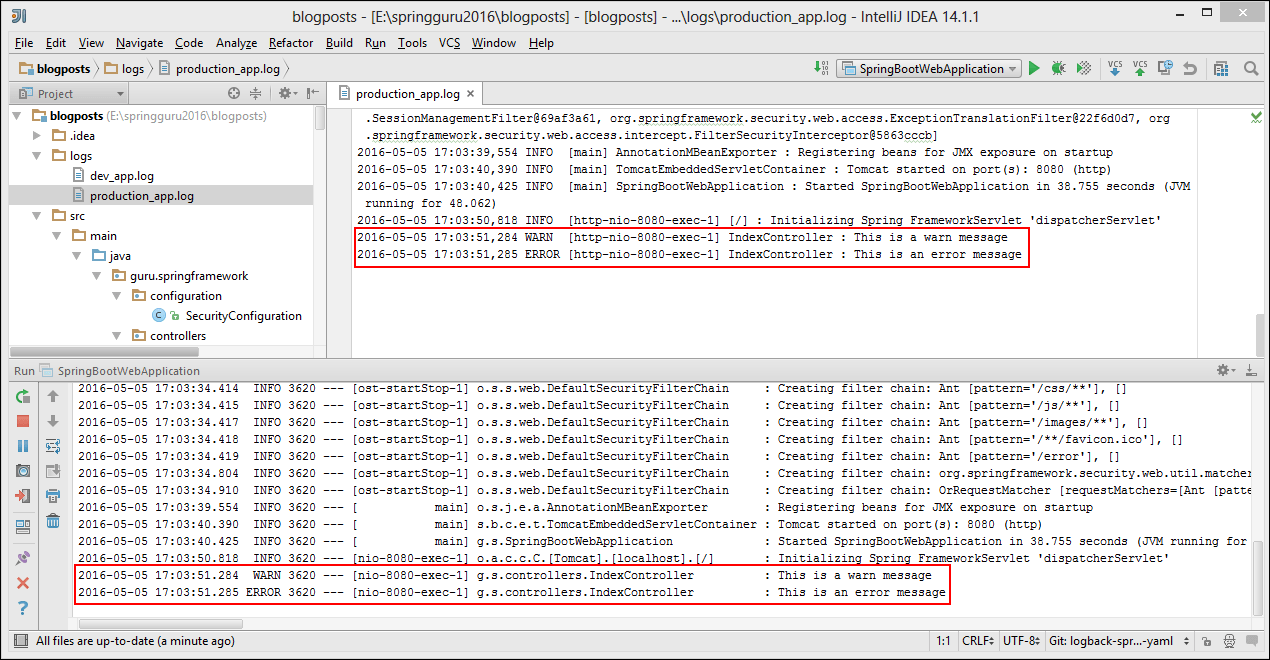Stop the running process with red square icon
The image size is (1270, 660).
[23, 421]
